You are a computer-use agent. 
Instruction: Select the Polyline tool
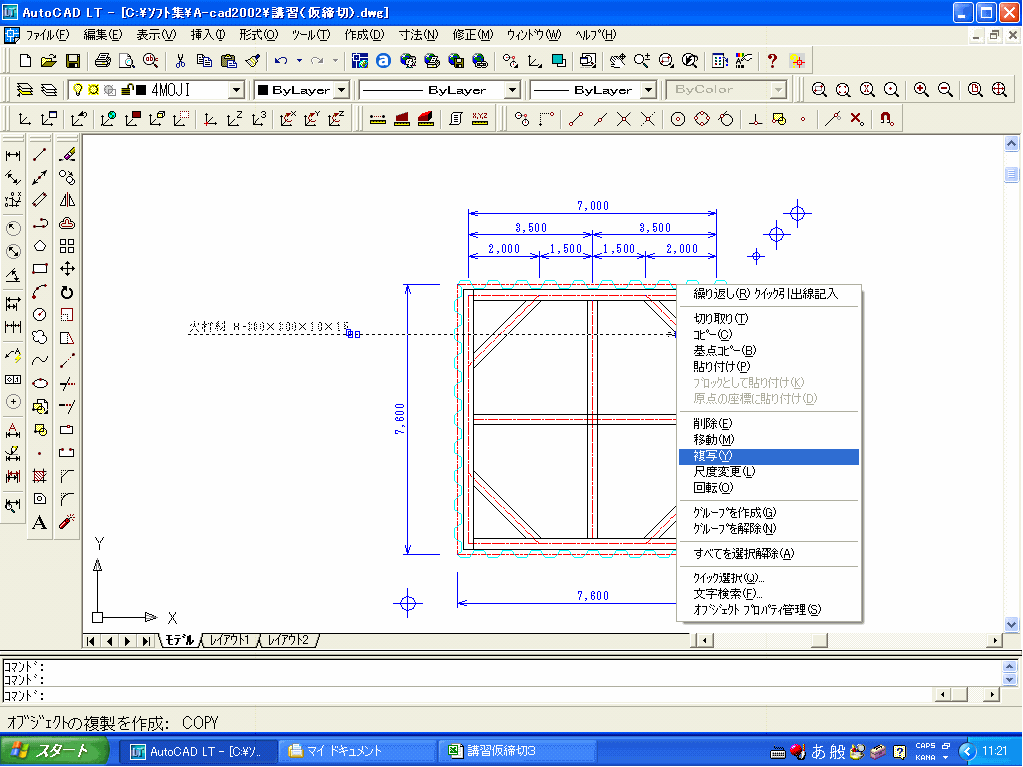tap(40, 223)
